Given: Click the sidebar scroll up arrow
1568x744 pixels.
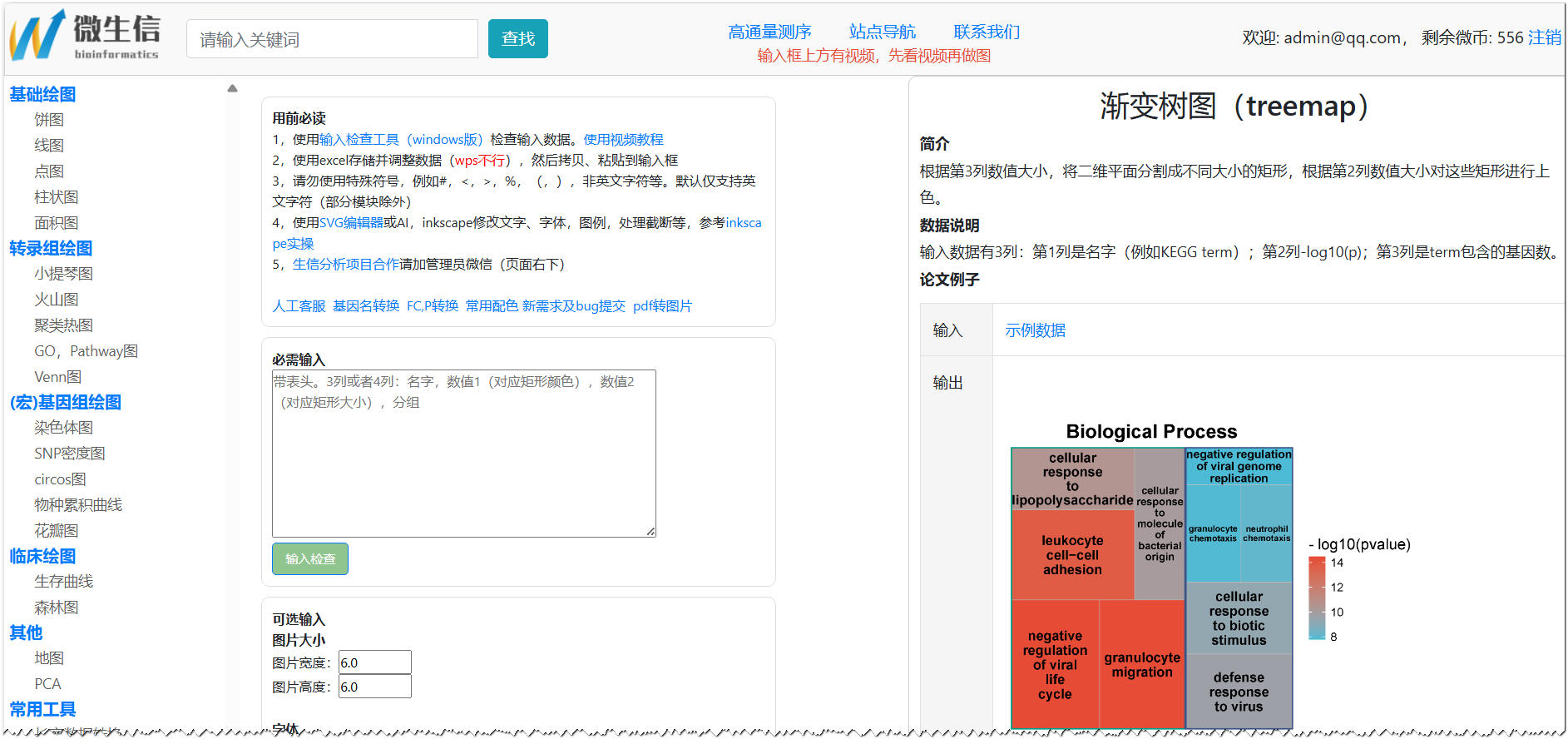Looking at the screenshot, I should click(233, 88).
